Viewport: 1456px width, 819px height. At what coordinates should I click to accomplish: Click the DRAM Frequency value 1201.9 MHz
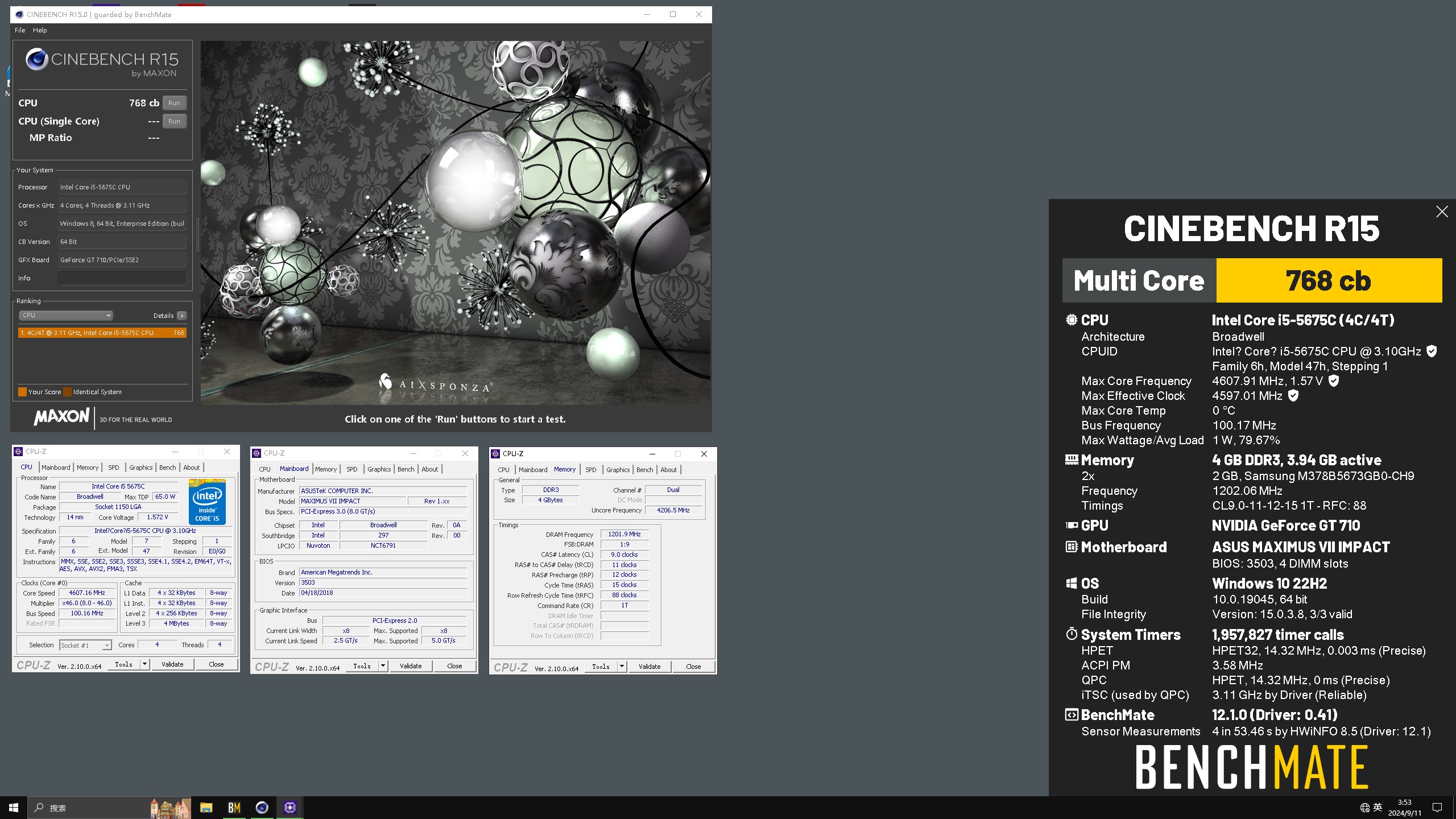tap(624, 534)
